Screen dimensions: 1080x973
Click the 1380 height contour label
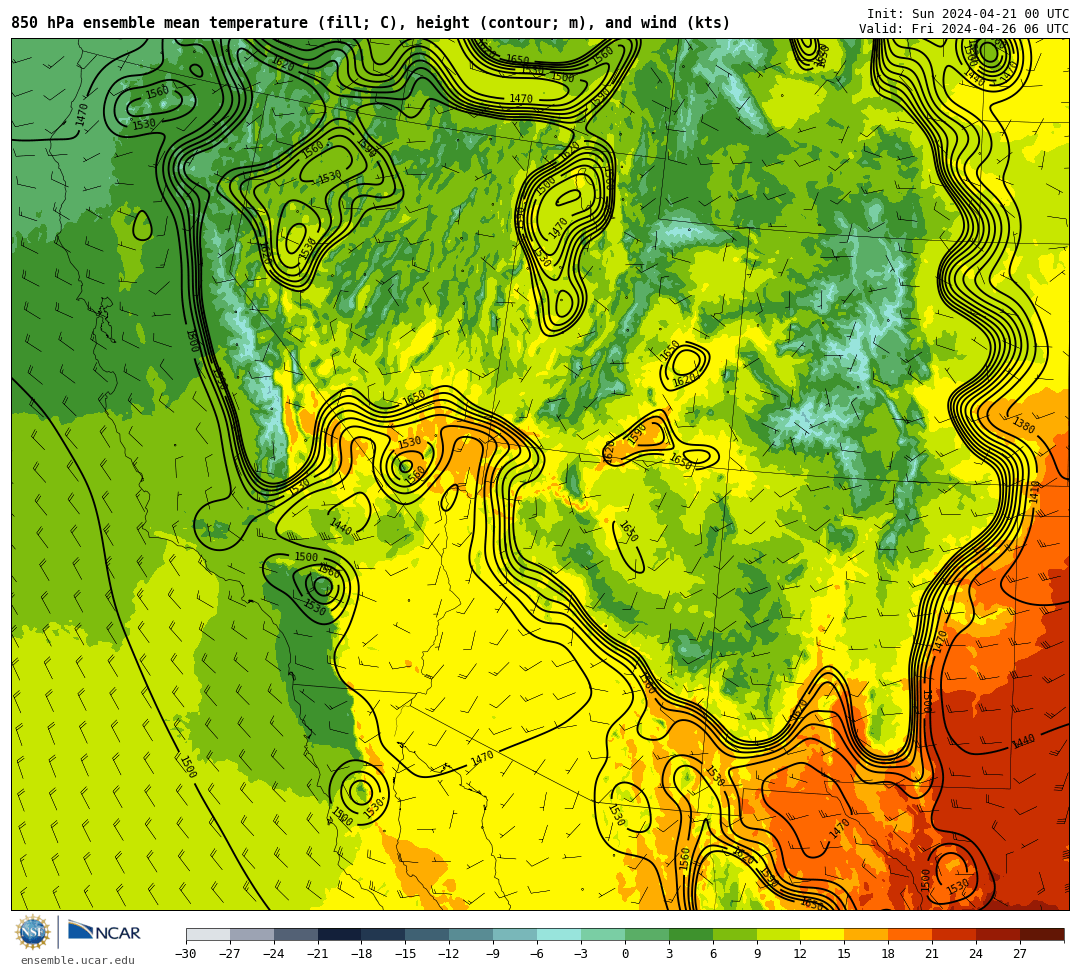click(x=1024, y=426)
